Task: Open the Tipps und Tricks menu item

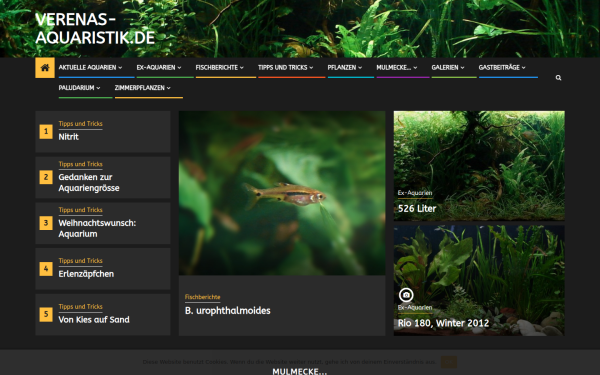Action: (282, 67)
